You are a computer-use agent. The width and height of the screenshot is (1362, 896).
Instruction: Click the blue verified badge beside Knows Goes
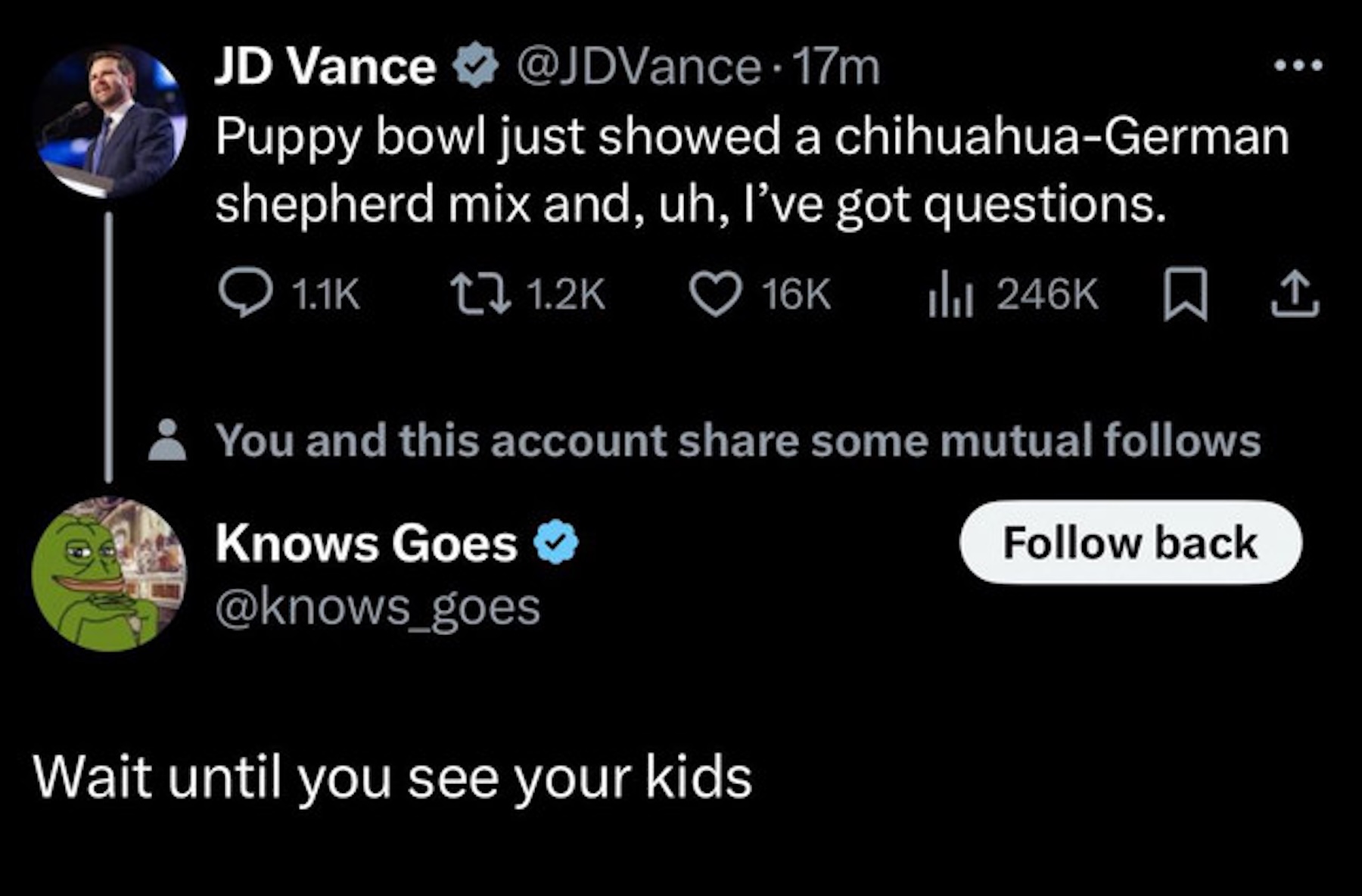click(x=556, y=543)
